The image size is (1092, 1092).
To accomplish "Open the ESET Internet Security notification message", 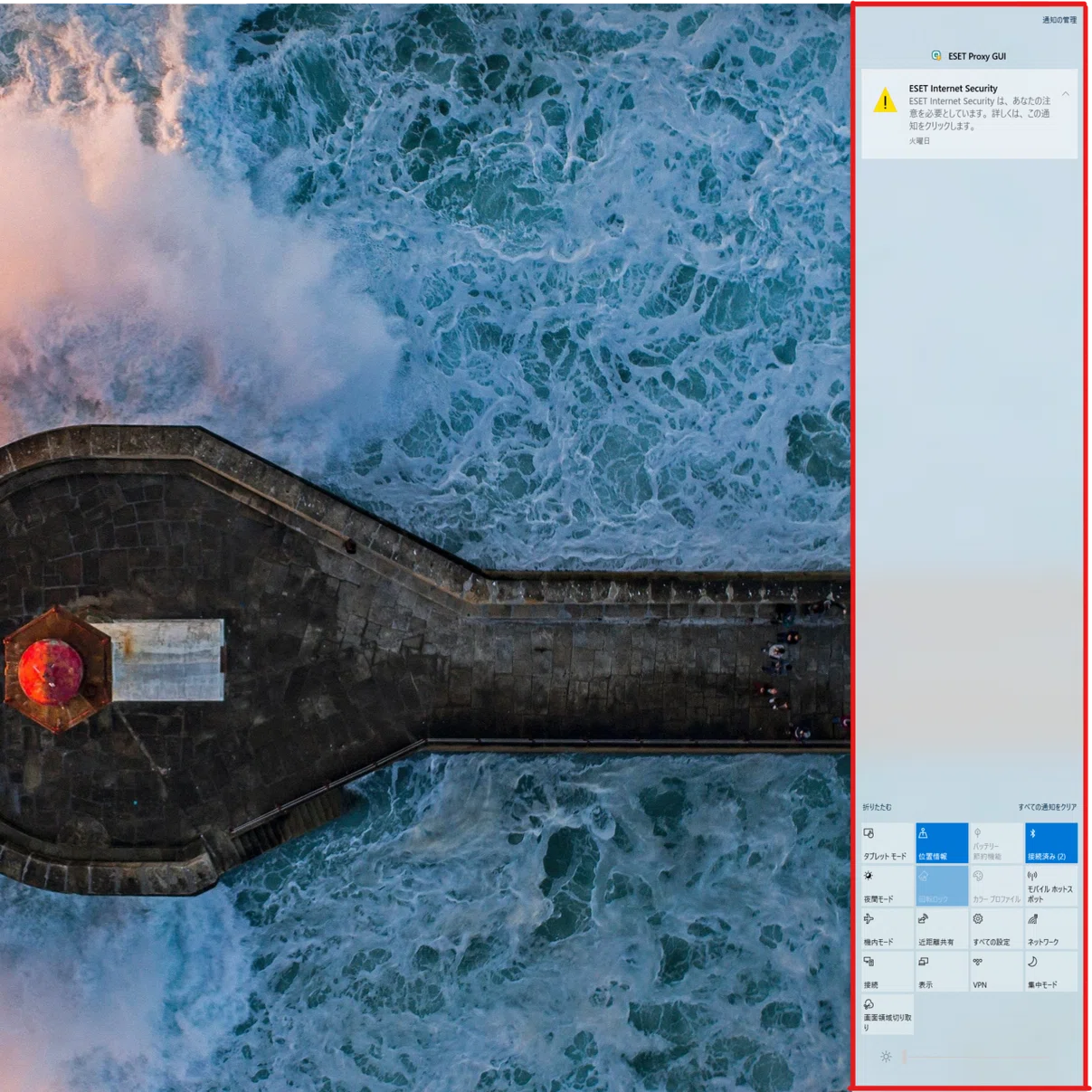I will pyautogui.click(x=969, y=114).
